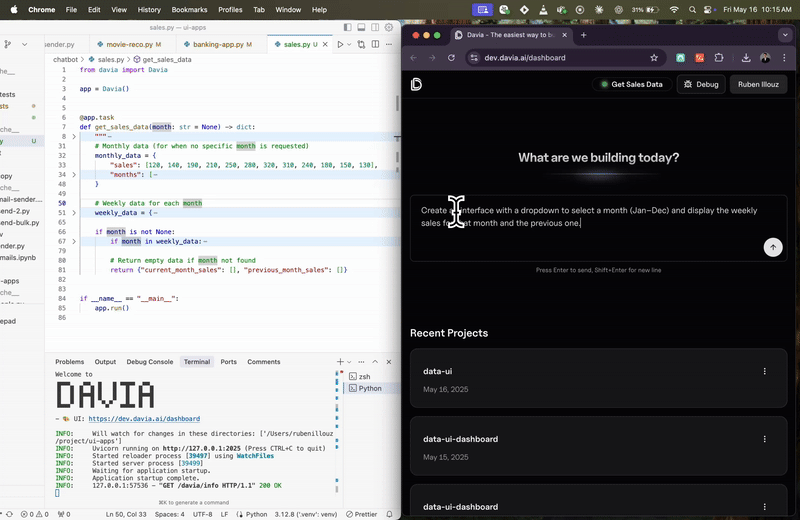Click the site information icon in address bar
Viewport: 800px width, 520px height.
point(474,58)
